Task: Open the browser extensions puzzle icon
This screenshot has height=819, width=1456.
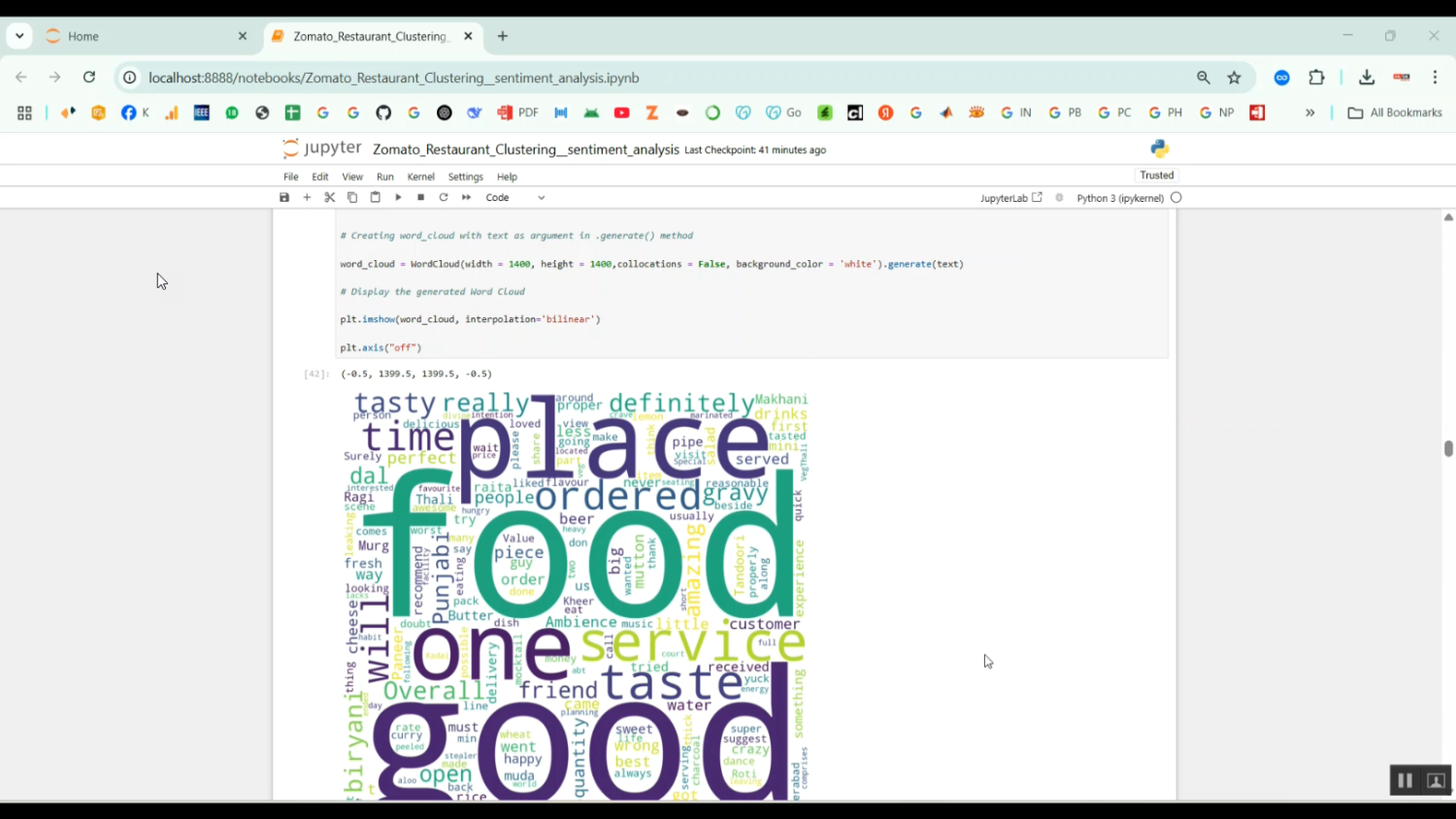Action: [1316, 78]
